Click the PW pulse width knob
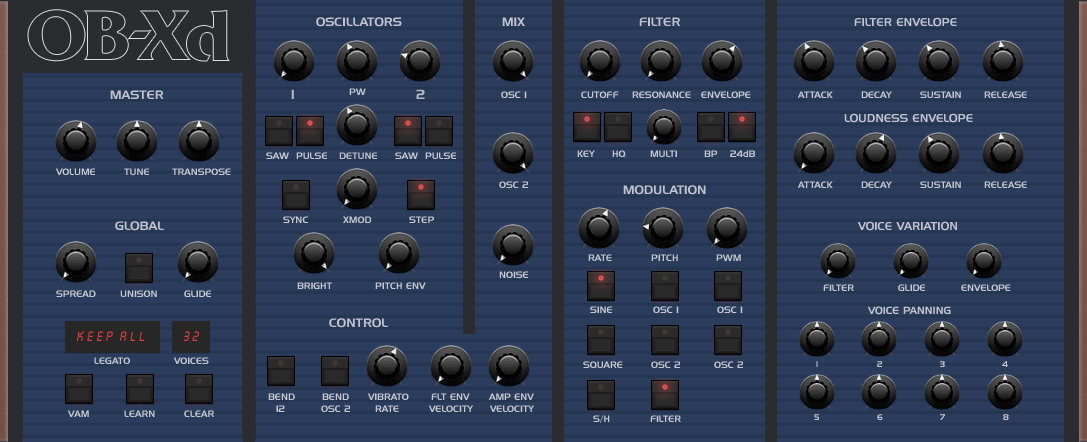The width and height of the screenshot is (1087, 442). click(357, 61)
